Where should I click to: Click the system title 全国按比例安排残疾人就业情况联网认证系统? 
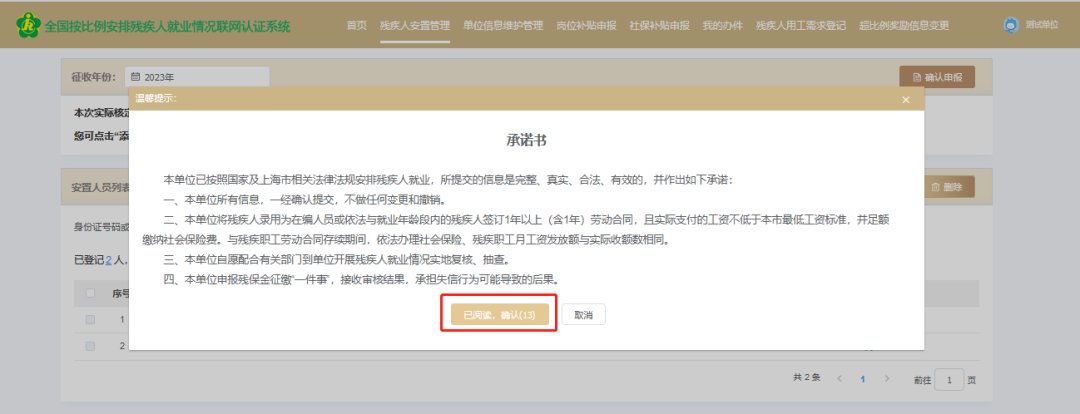point(167,27)
